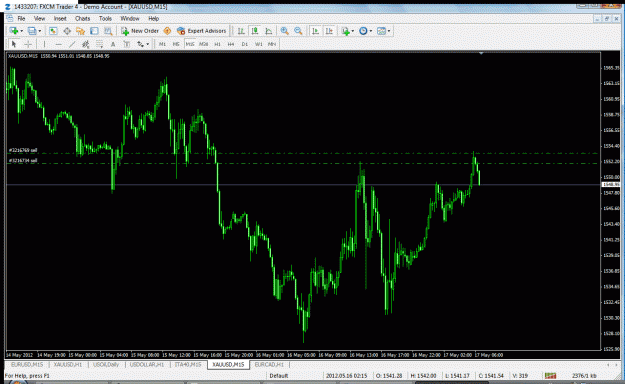The height and width of the screenshot is (384, 625).
Task: Switch to the D1 timeframe
Action: 245,44
